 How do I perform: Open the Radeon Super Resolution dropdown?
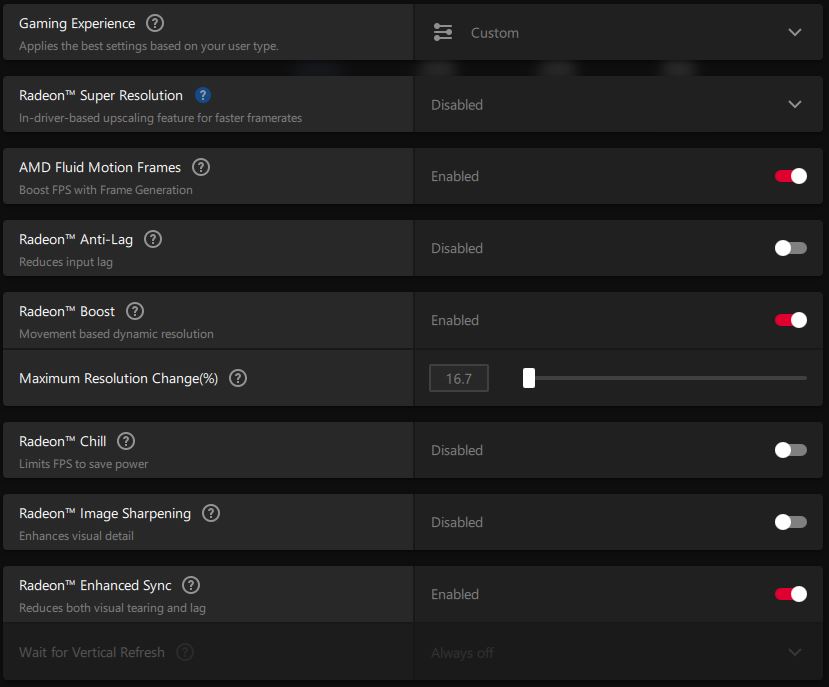click(x=795, y=104)
